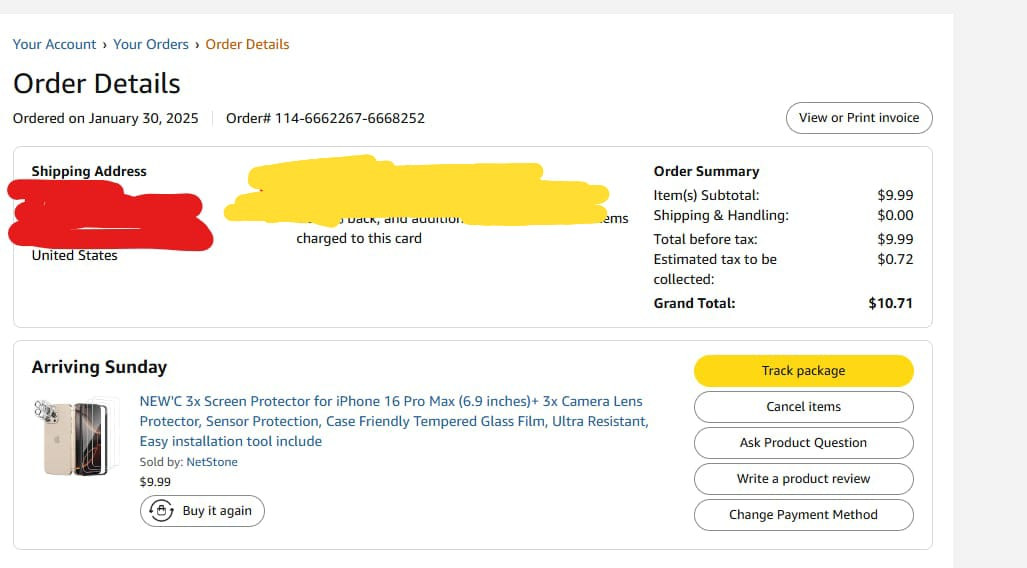The width and height of the screenshot is (1027, 568).
Task: Click the order number 114-6662267-6668252
Action: click(349, 118)
